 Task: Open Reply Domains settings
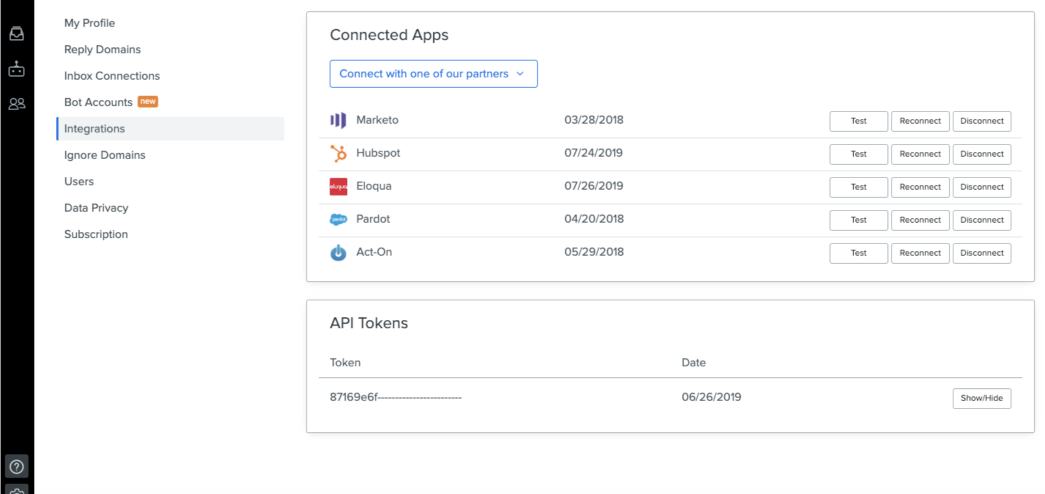(x=102, y=49)
